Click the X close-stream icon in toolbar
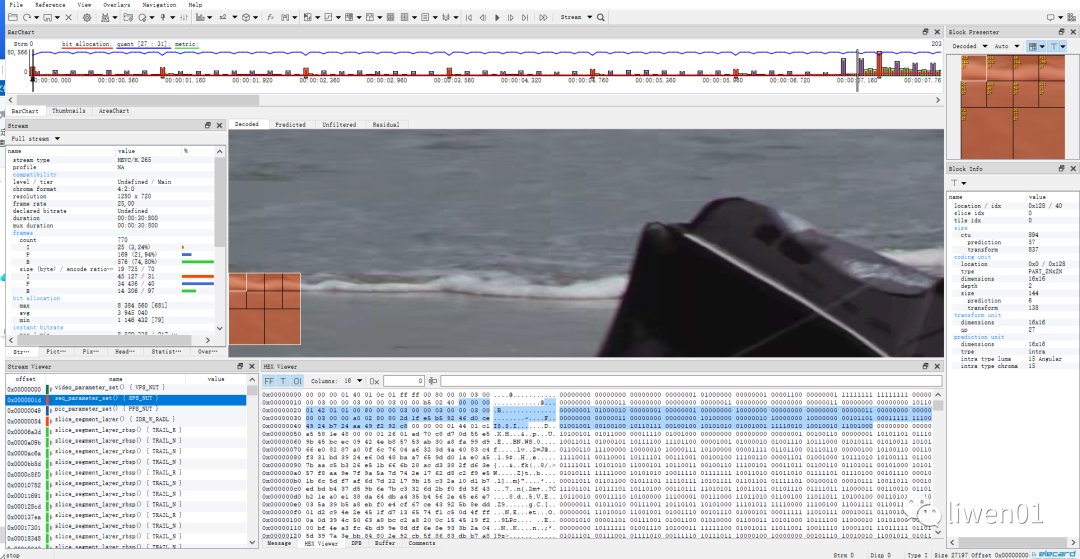The height and width of the screenshot is (559, 1080). (68, 17)
